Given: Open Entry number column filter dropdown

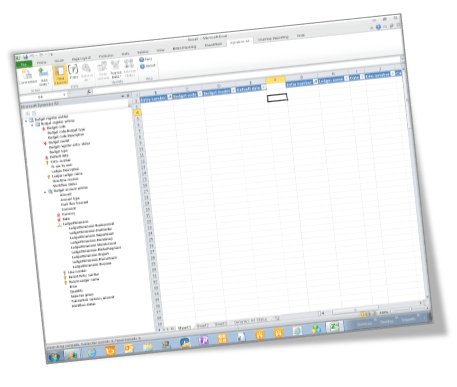Looking at the screenshot, I should pyautogui.click(x=169, y=97).
